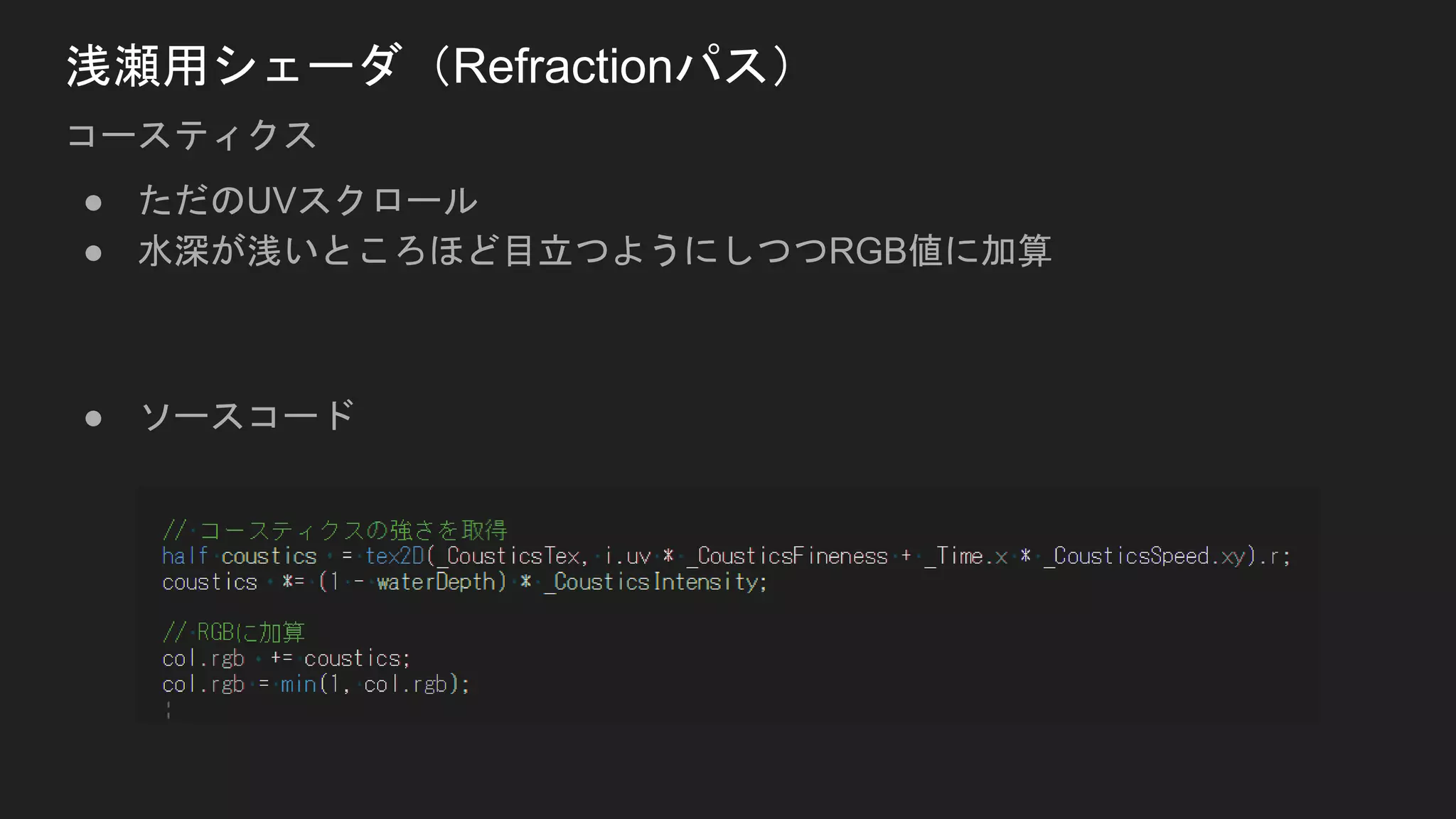
Task: Click the subtitle コースティクス
Action: [x=192, y=135]
